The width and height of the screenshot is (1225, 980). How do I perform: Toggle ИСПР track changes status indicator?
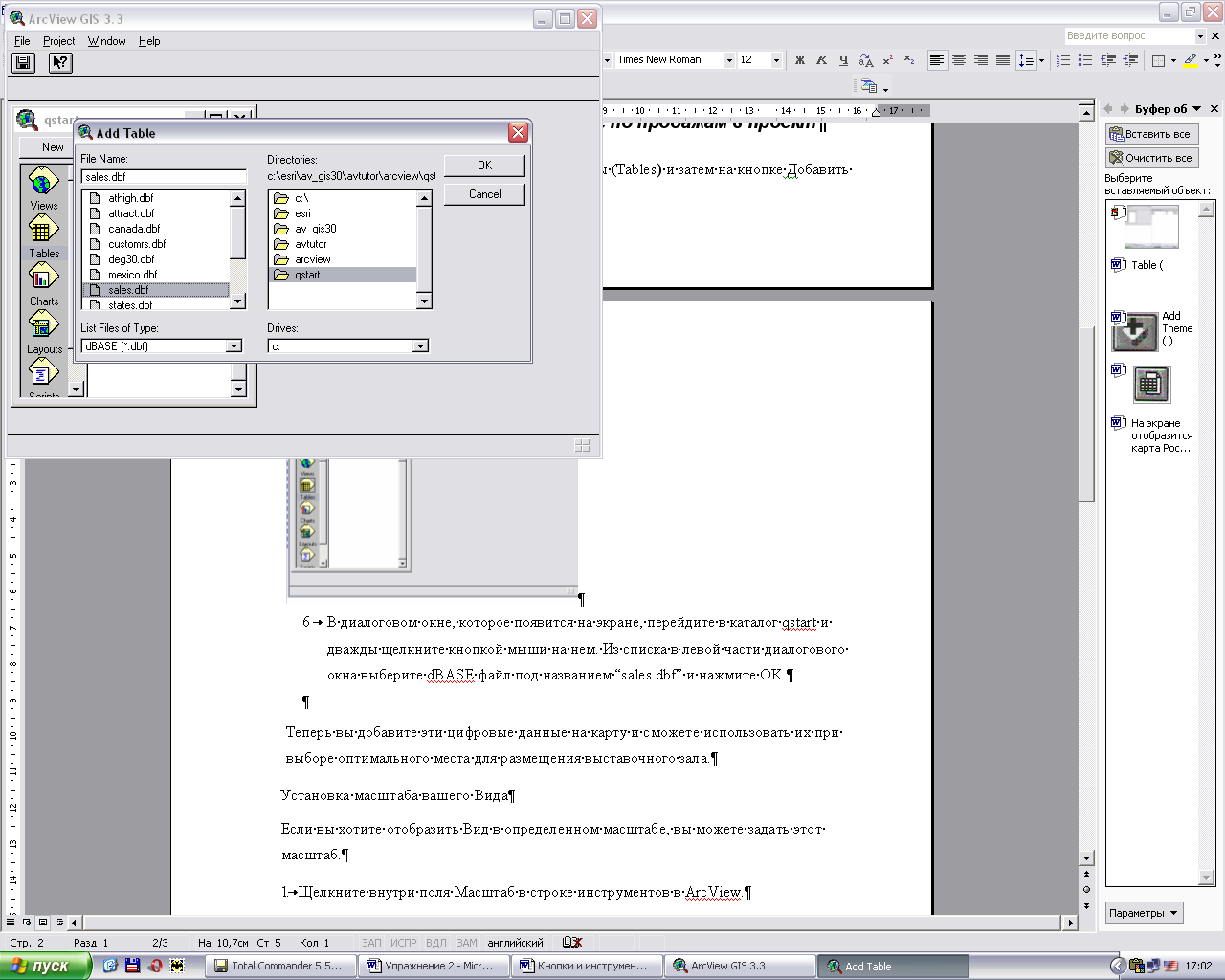(404, 943)
